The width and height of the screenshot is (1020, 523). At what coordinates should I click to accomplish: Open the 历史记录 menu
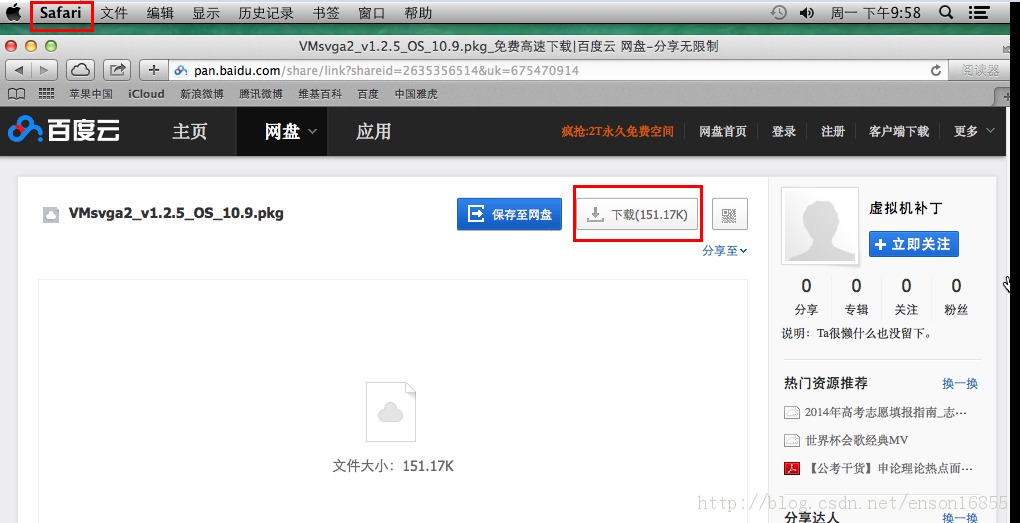coord(265,13)
